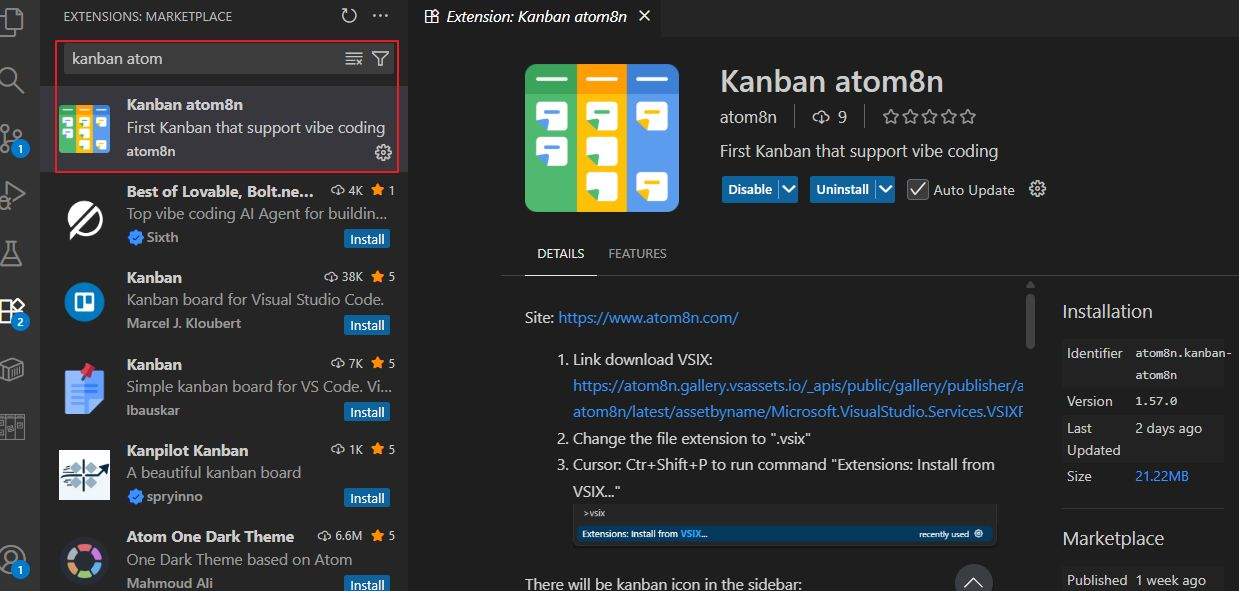The height and width of the screenshot is (591, 1239).
Task: Select Best of Lovable, Bolt.ne... list entry title
Action: pyautogui.click(x=221, y=191)
